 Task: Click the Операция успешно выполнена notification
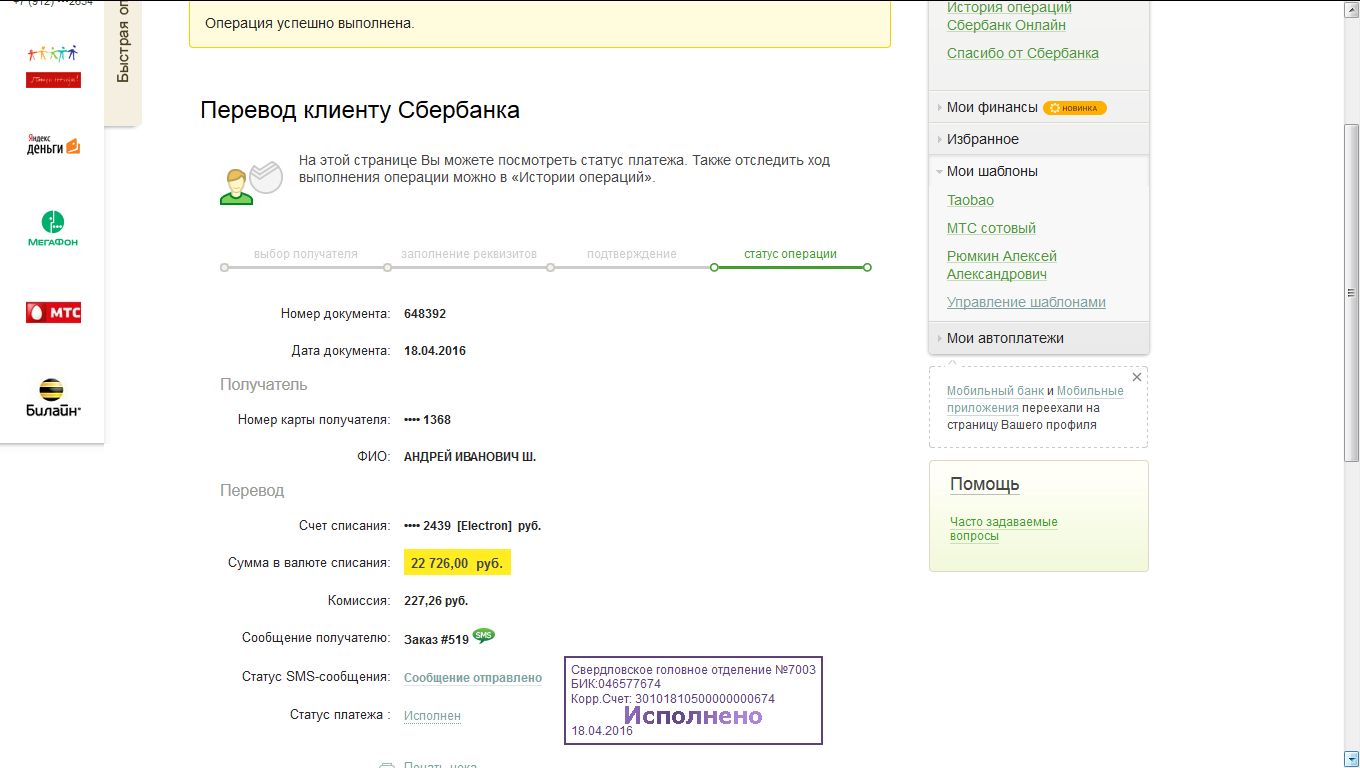pyautogui.click(x=540, y=24)
